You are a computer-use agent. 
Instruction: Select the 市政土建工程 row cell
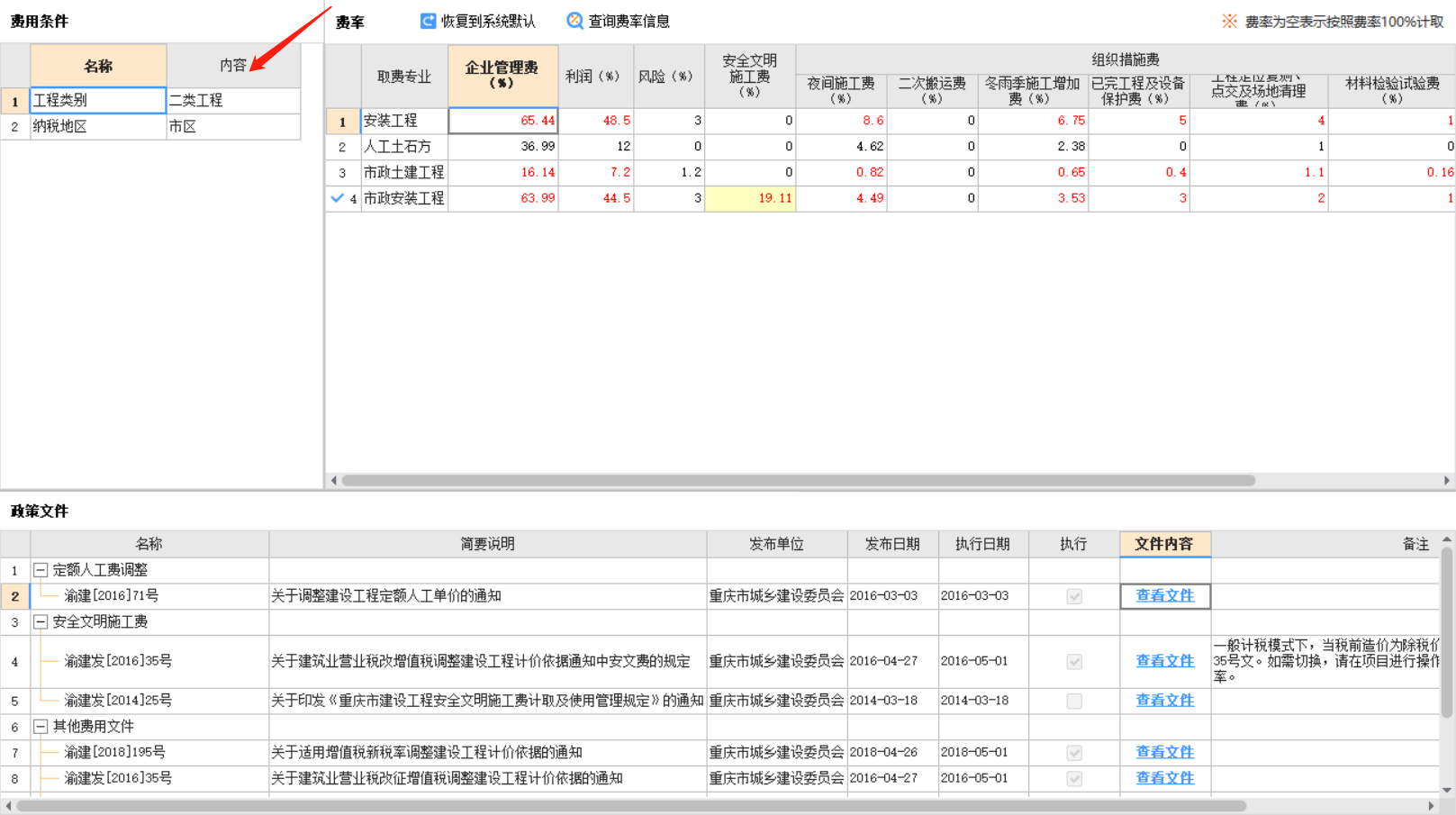(404, 173)
